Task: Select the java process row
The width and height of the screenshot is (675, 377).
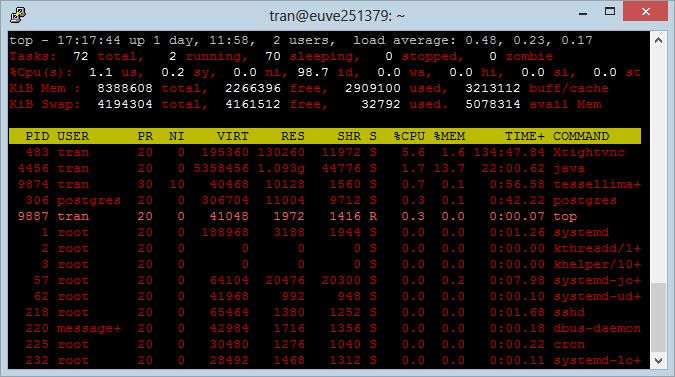Action: point(325,168)
